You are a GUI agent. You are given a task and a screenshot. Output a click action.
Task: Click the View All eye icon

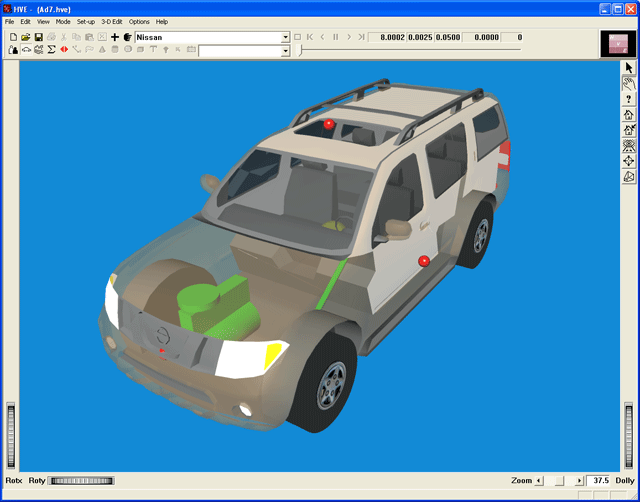[629, 146]
